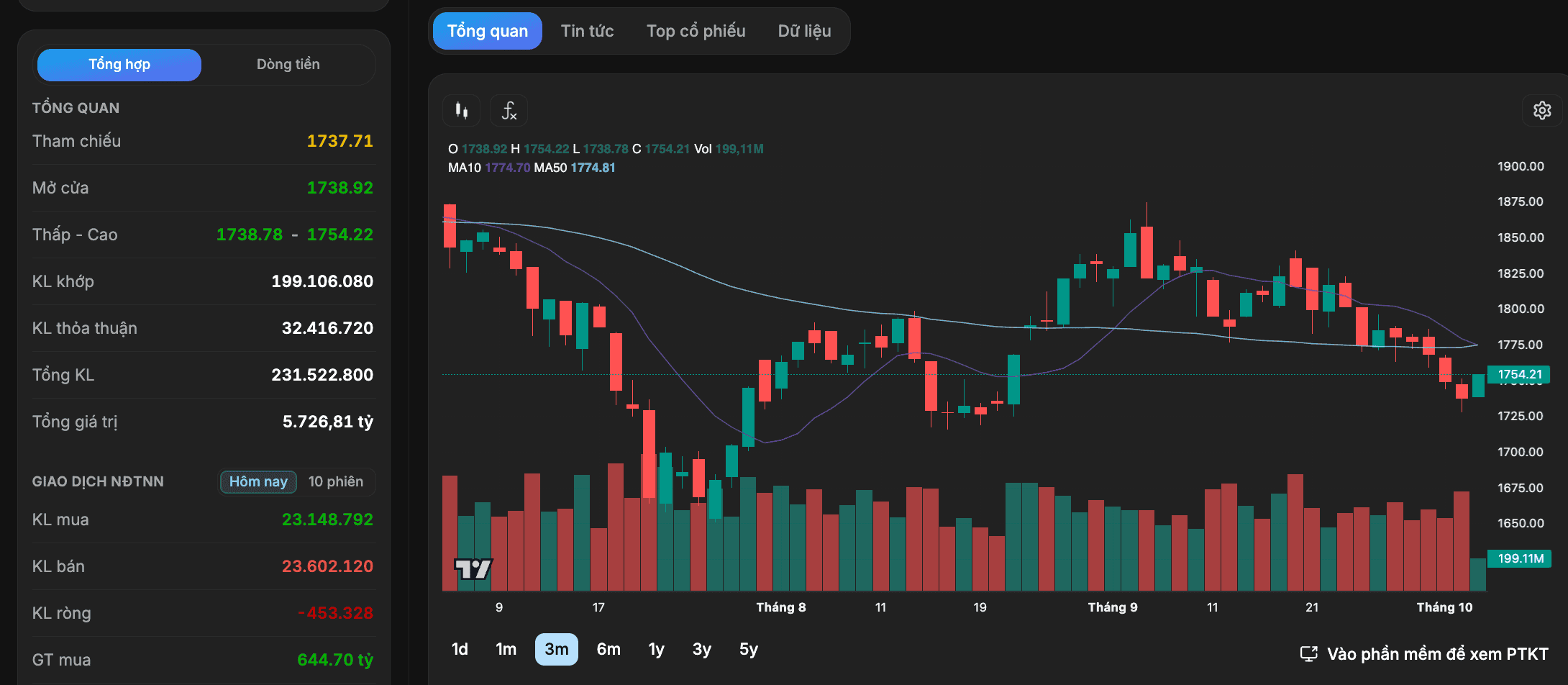Click GT mua value 644.70 tỷ
The height and width of the screenshot is (685, 1568).
335,660
